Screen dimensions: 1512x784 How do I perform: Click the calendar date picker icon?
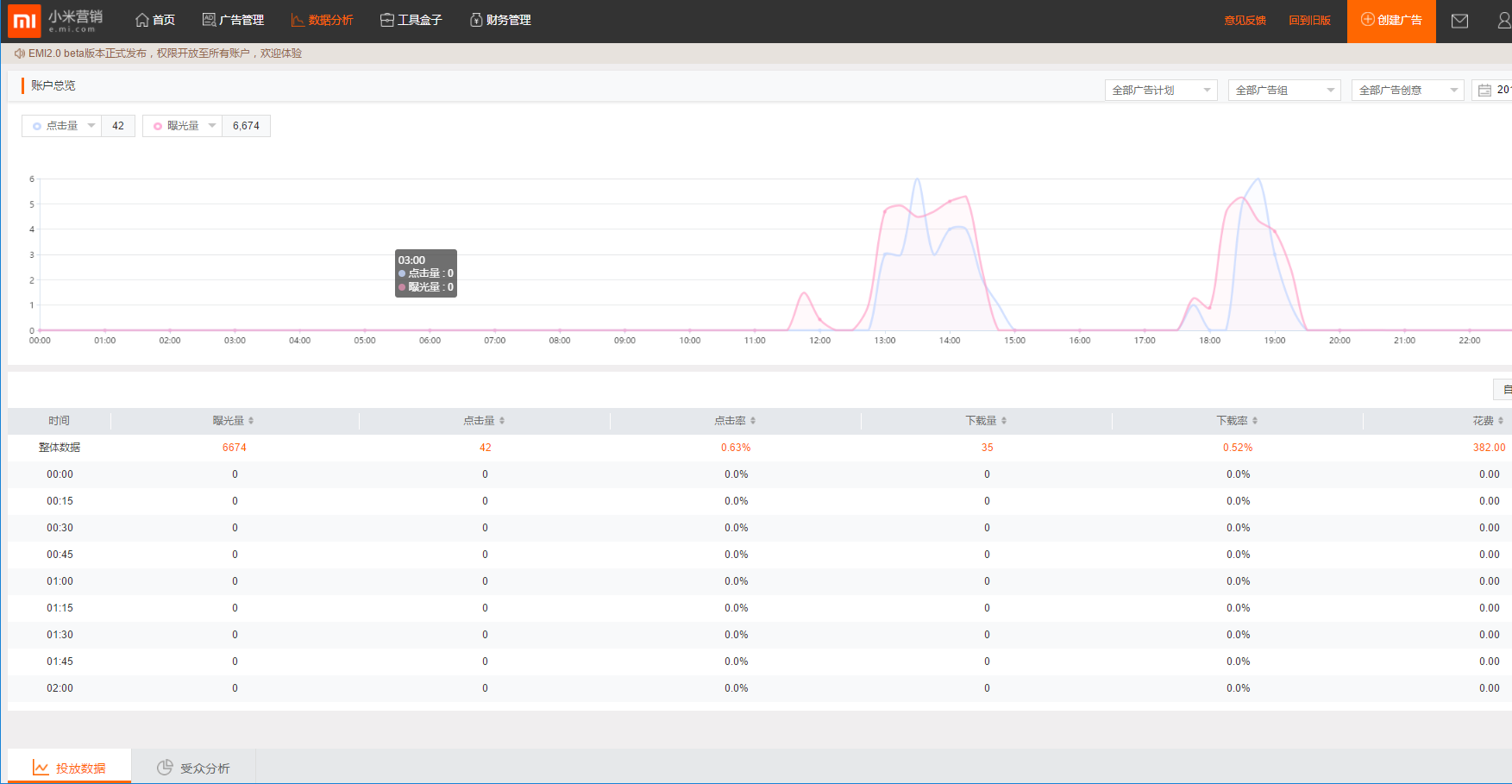click(x=1484, y=91)
